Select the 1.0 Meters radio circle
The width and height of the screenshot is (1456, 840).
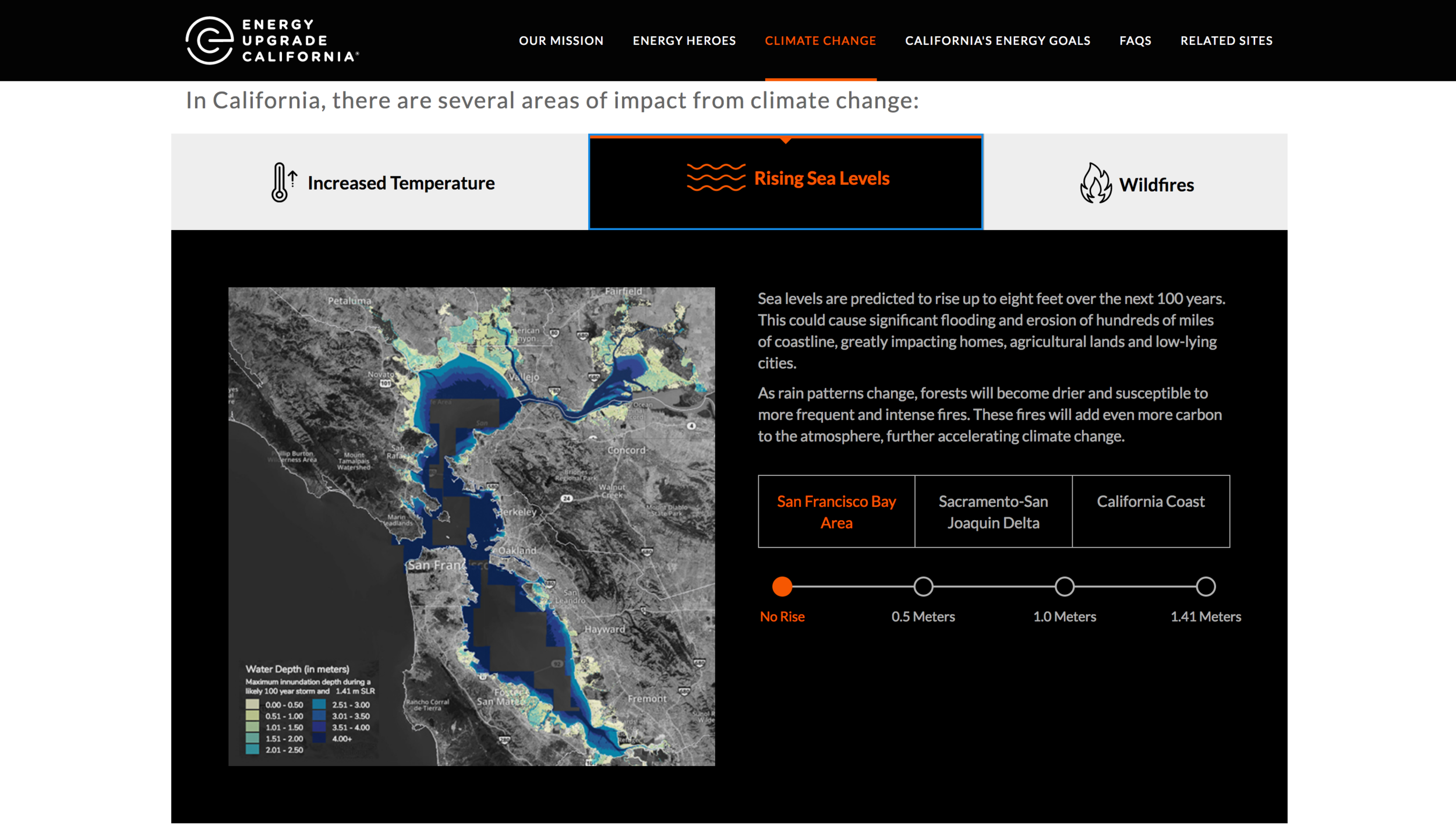coord(1064,587)
